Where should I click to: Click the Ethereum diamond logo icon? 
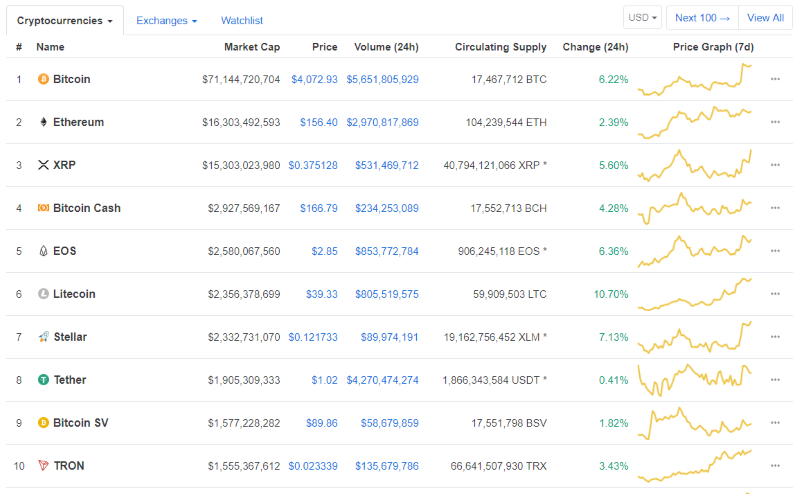tap(43, 122)
